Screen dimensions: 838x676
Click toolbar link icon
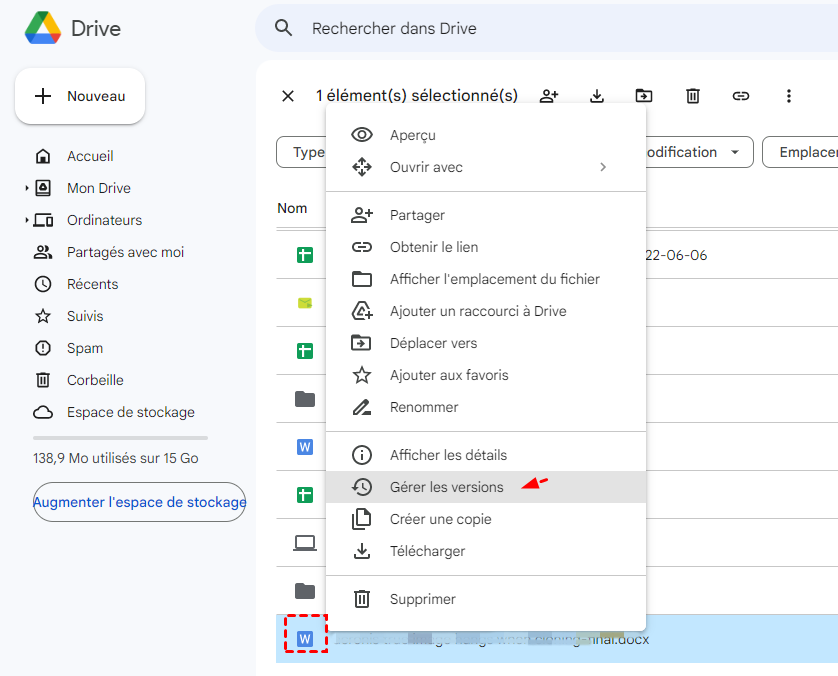coord(741,96)
